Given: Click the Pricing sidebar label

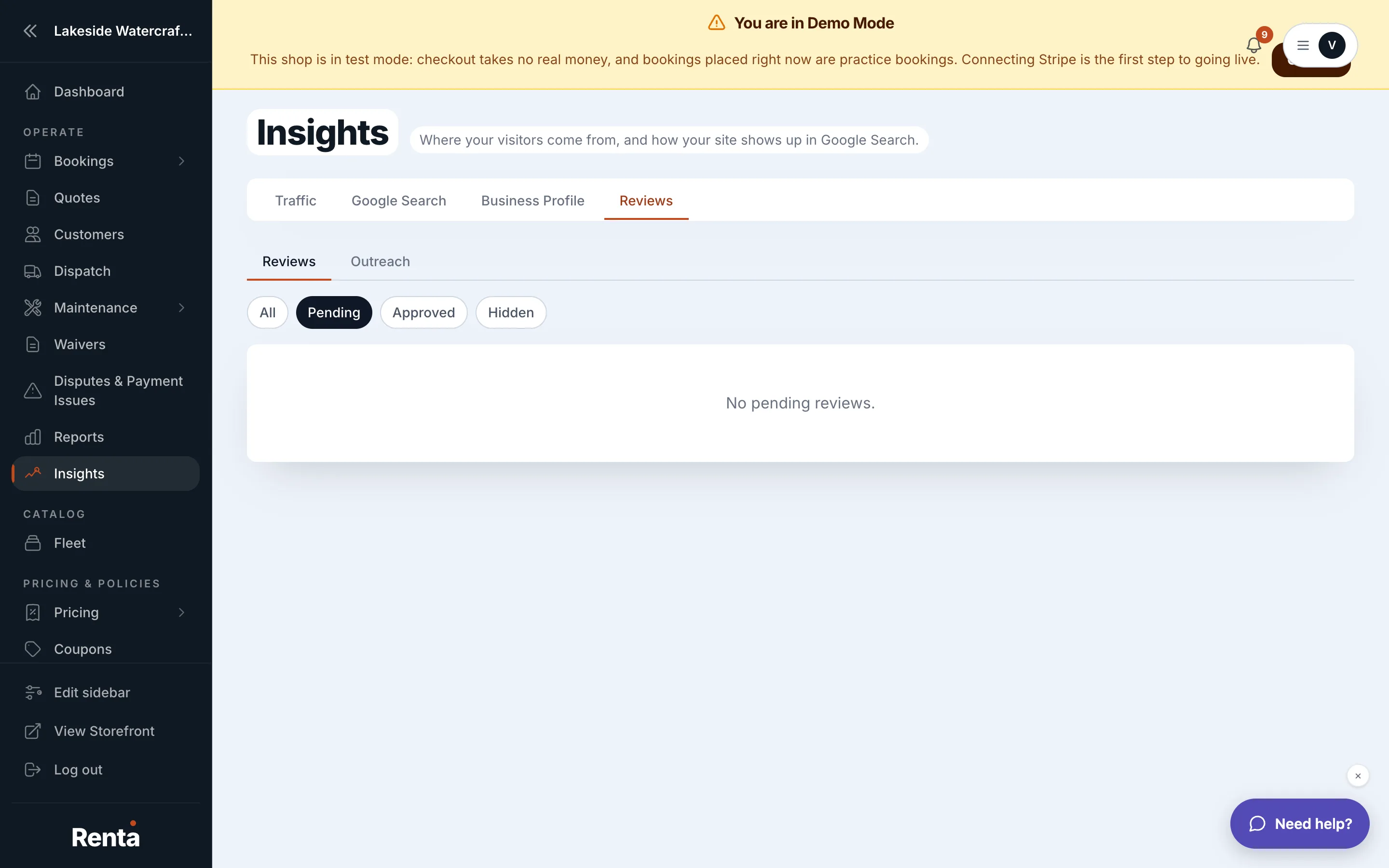Looking at the screenshot, I should click(76, 612).
